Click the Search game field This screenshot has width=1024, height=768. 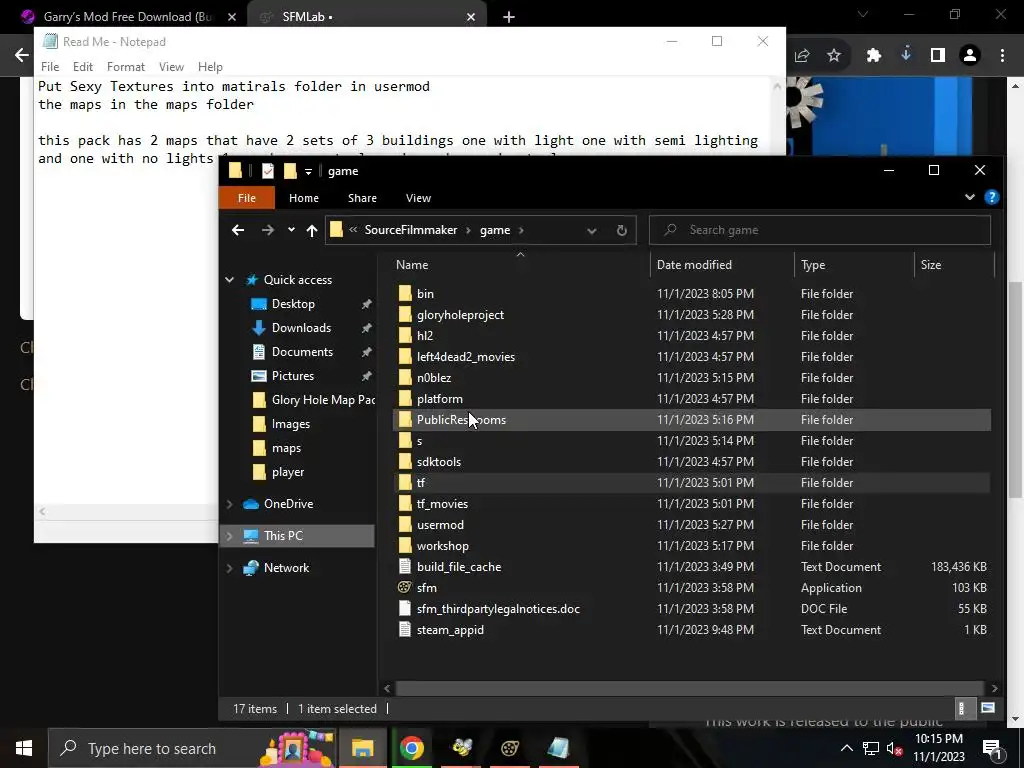pos(820,230)
